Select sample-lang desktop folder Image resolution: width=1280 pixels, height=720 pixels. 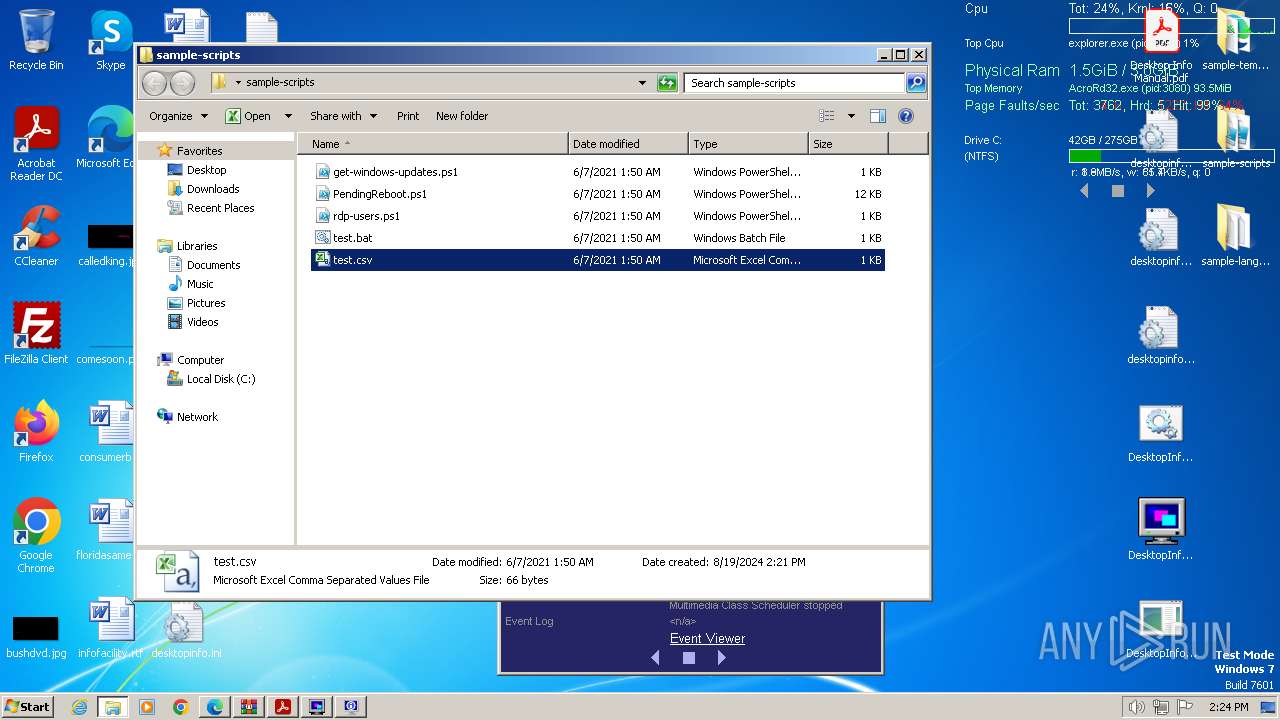pos(1235,236)
